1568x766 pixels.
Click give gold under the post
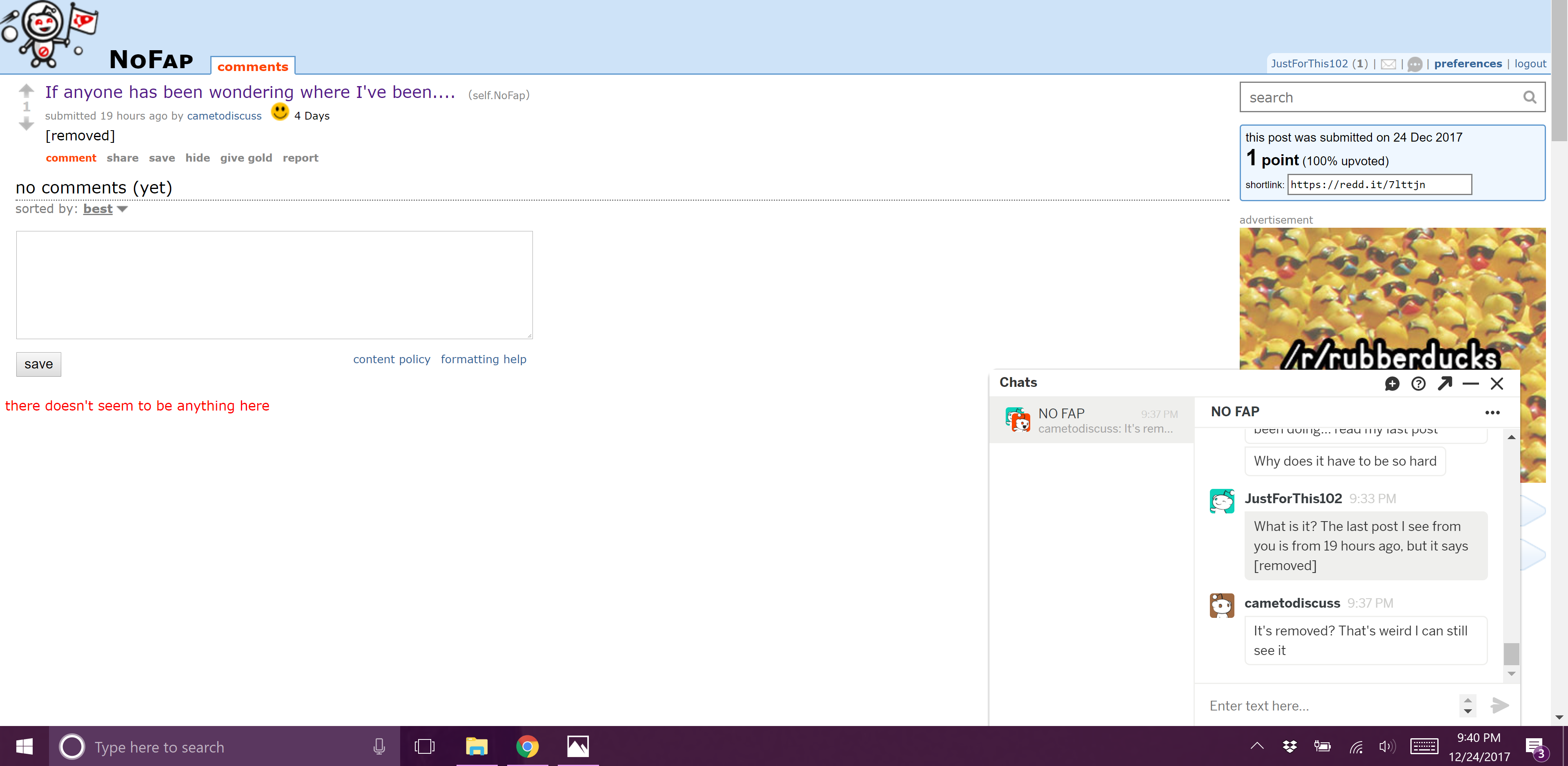click(x=246, y=158)
